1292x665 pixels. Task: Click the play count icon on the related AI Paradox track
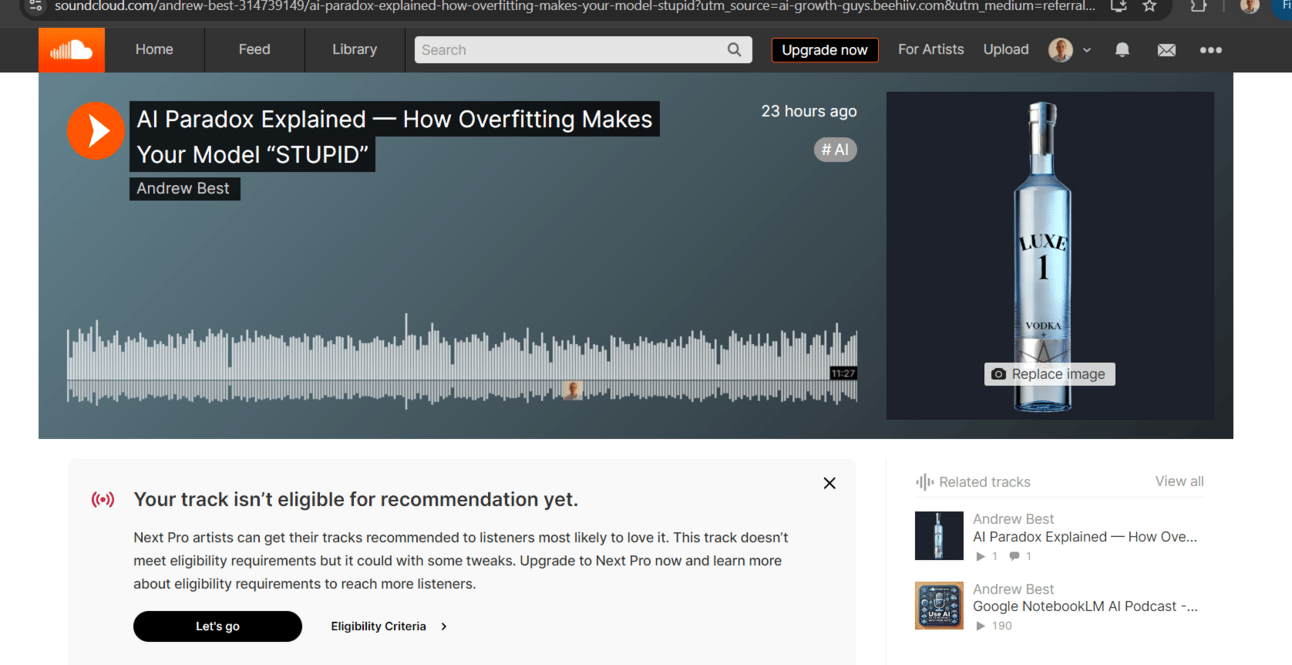[980, 556]
